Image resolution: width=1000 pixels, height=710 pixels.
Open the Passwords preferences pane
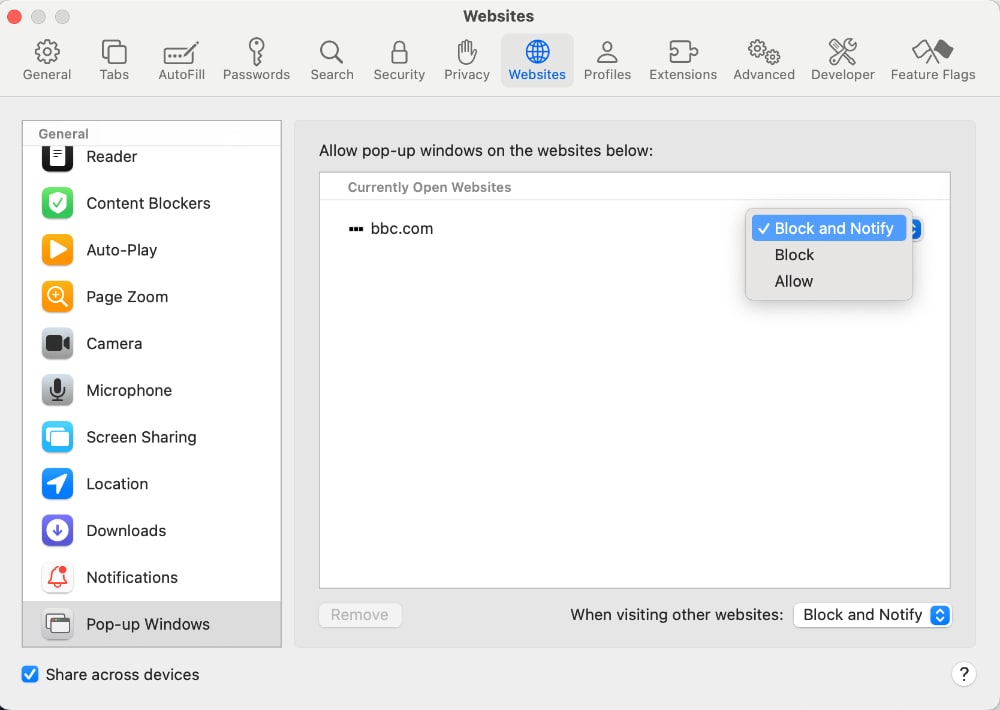coord(256,58)
